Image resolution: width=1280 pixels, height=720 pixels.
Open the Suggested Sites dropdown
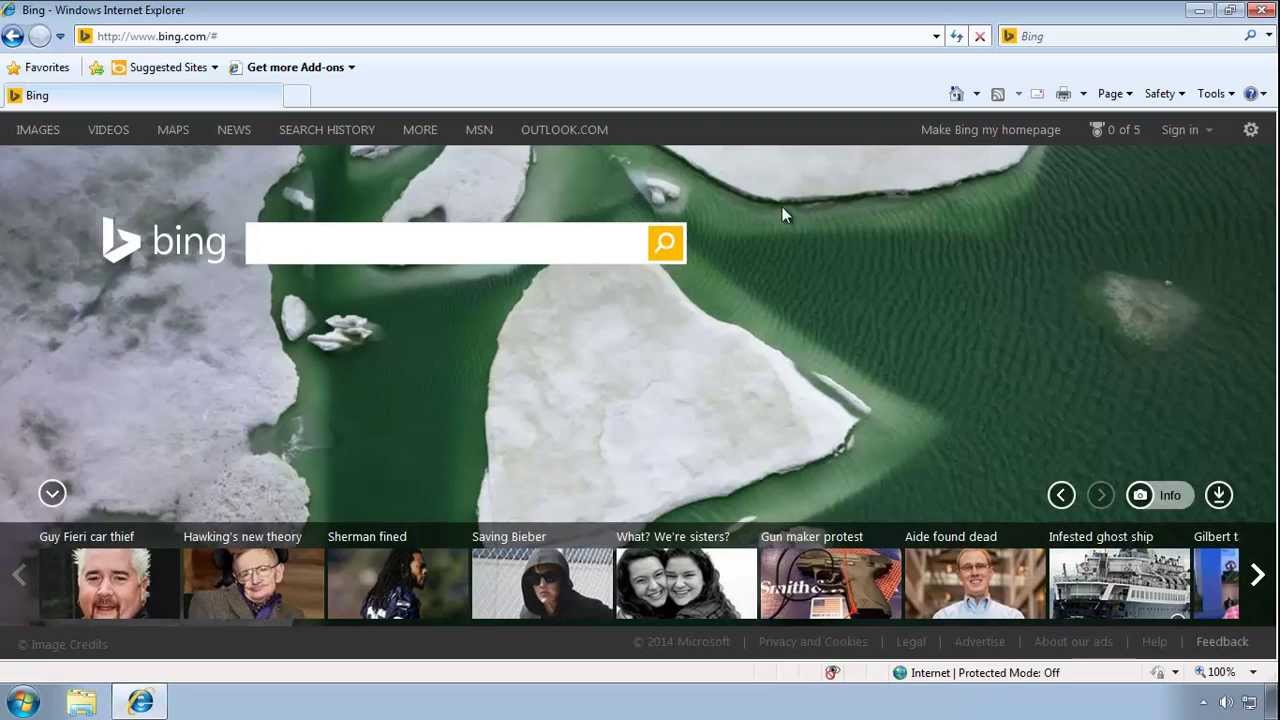pyautogui.click(x=165, y=67)
